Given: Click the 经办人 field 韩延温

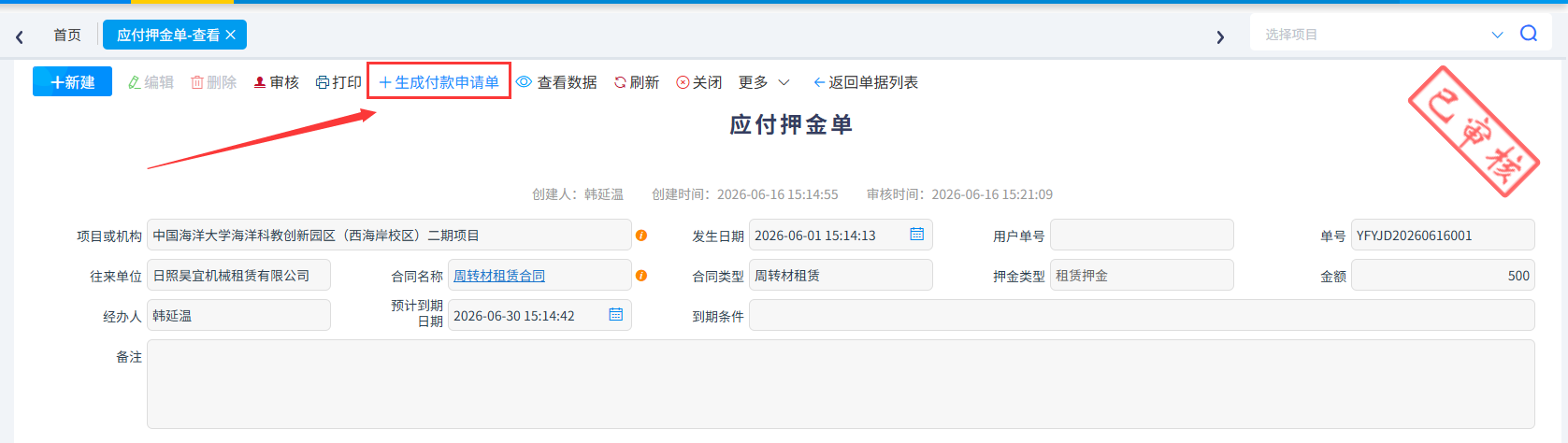Looking at the screenshot, I should (x=238, y=316).
